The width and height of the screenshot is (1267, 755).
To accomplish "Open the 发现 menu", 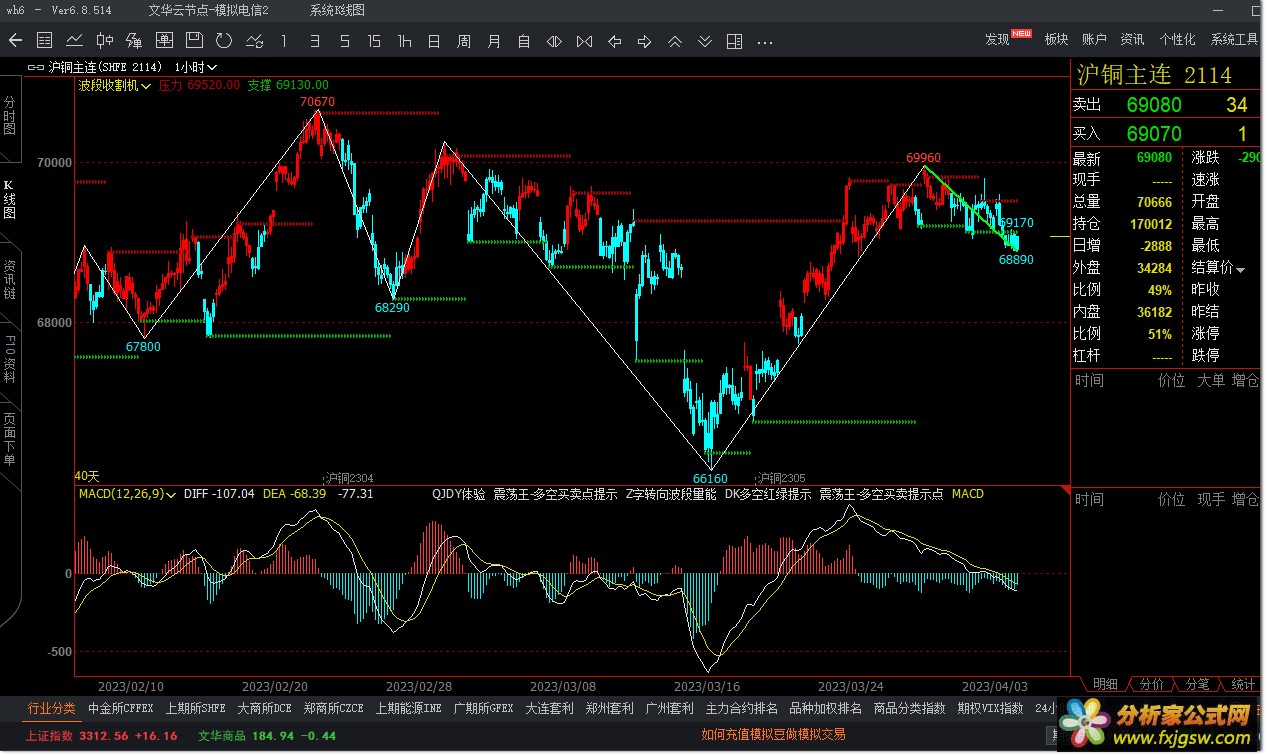I will tap(997, 39).
